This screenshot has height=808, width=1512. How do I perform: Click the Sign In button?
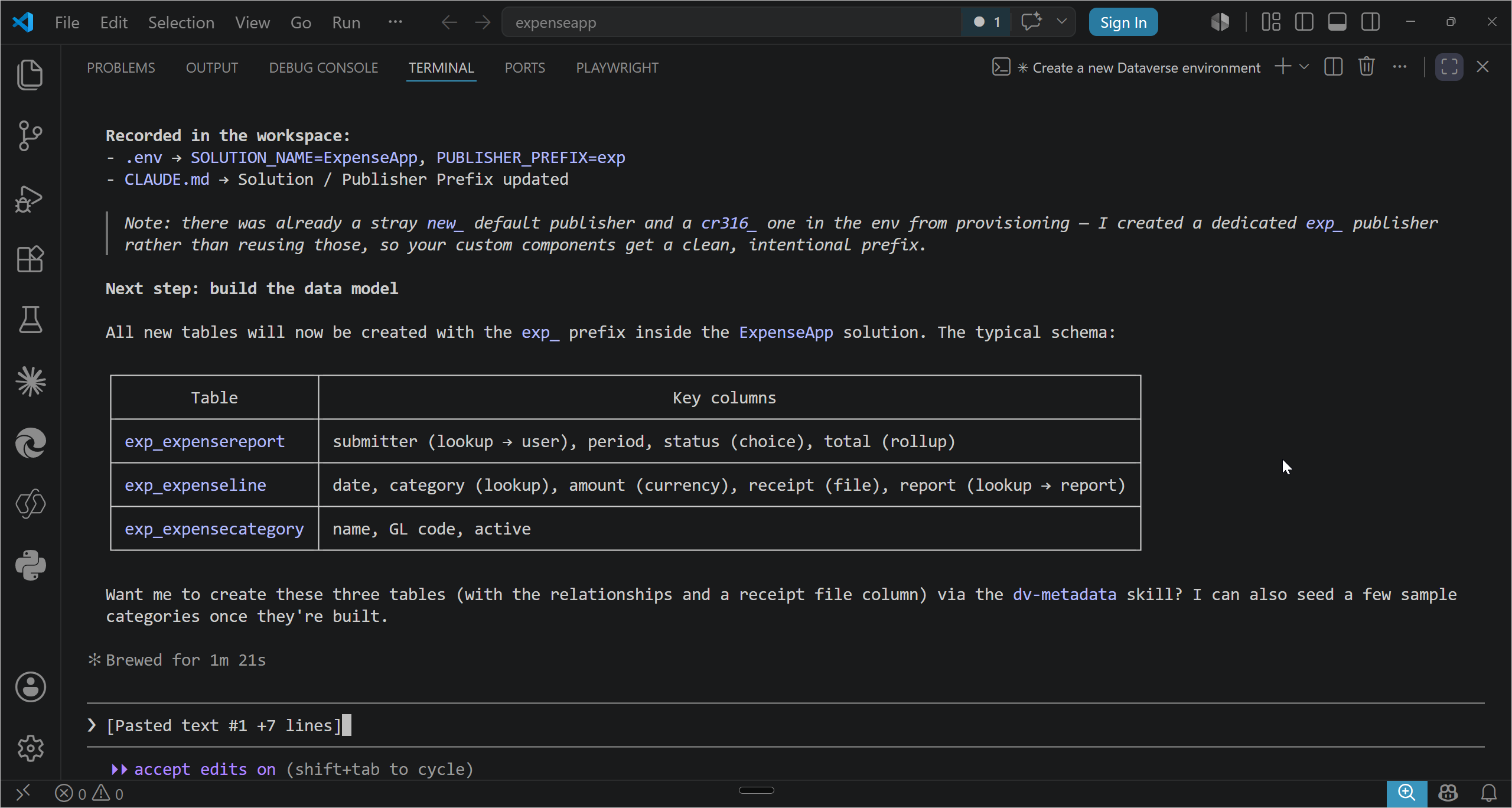tap(1123, 22)
